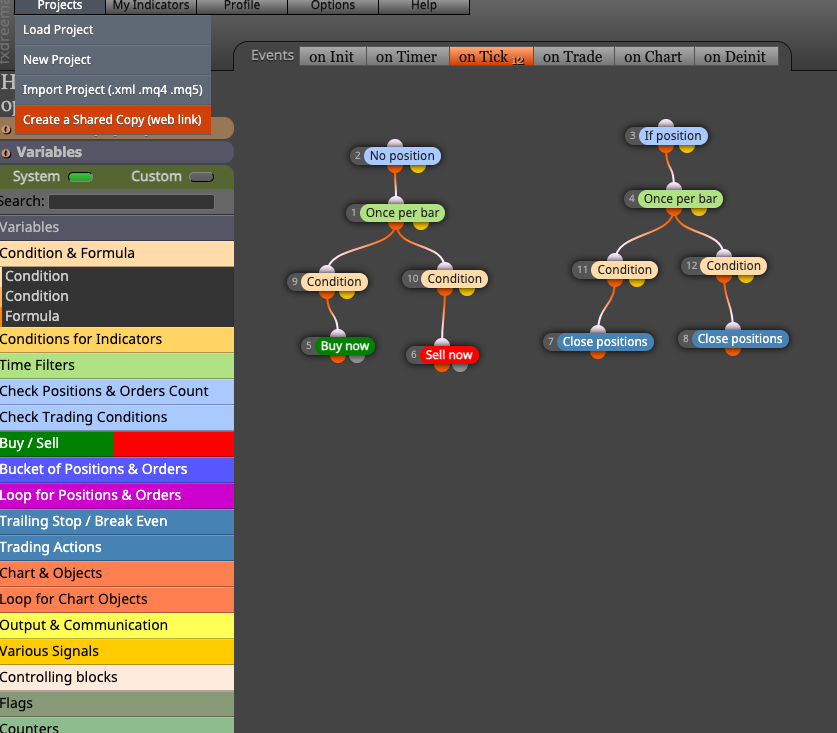Collapse 'Condition & Formula' category
This screenshot has height=733, width=837.
[117, 253]
